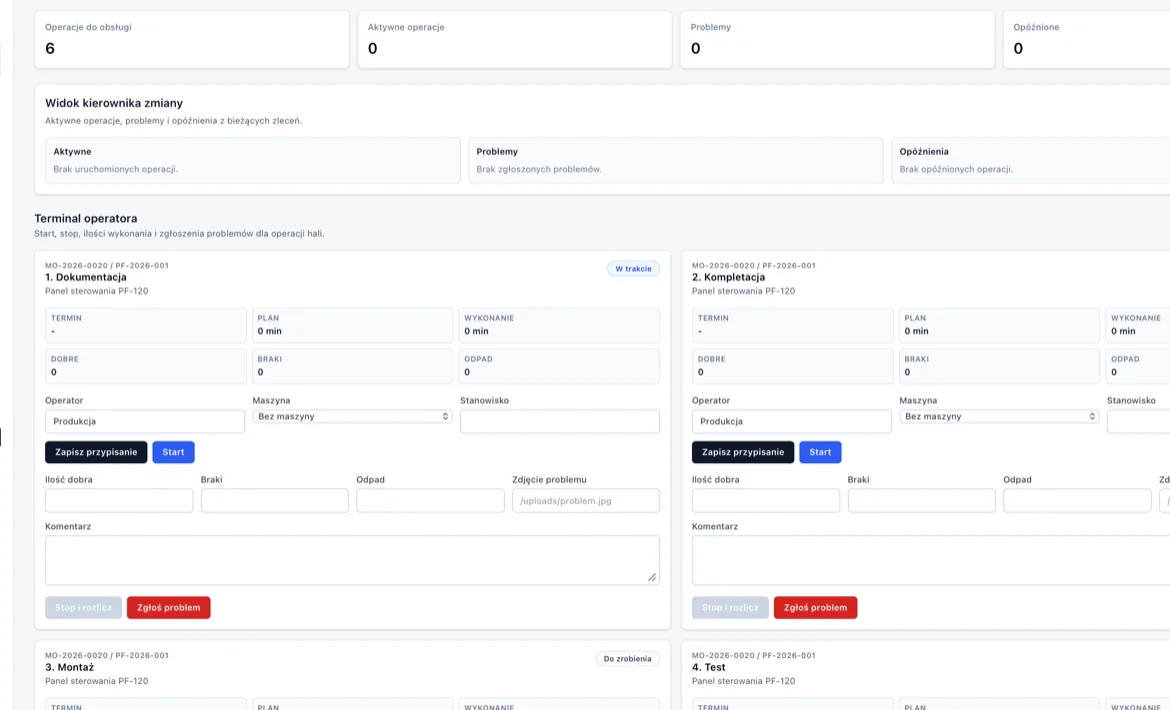Click 'Brak uruchomionych operacji.' text

pyautogui.click(x=116, y=169)
